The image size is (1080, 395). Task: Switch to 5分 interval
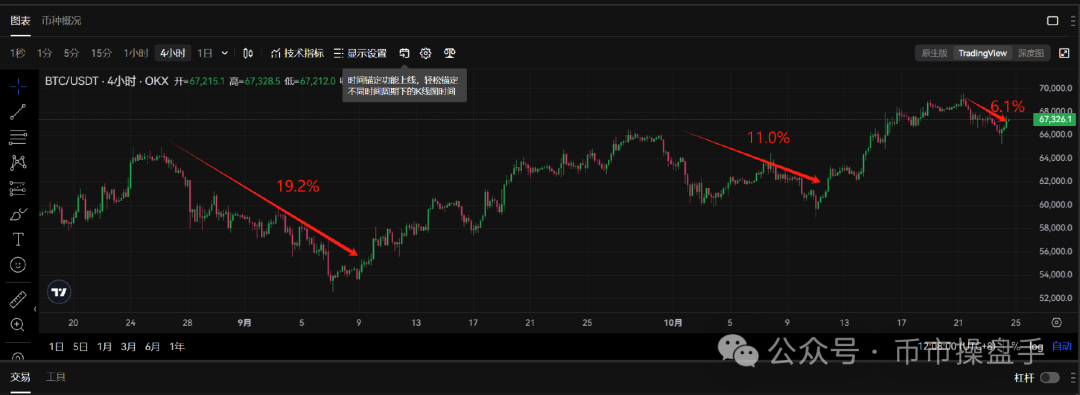[x=71, y=53]
